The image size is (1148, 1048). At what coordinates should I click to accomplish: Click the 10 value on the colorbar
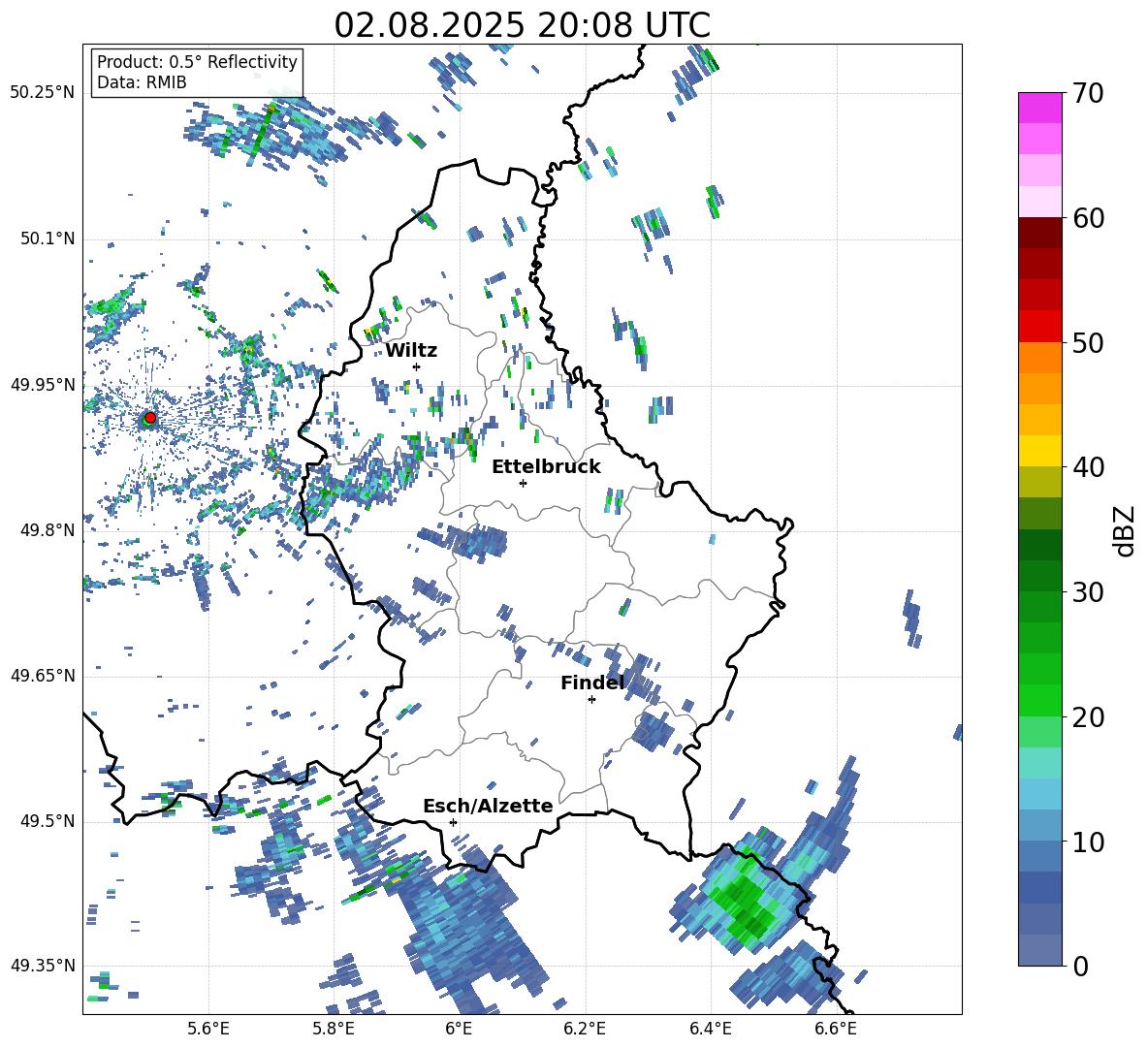point(1088,842)
